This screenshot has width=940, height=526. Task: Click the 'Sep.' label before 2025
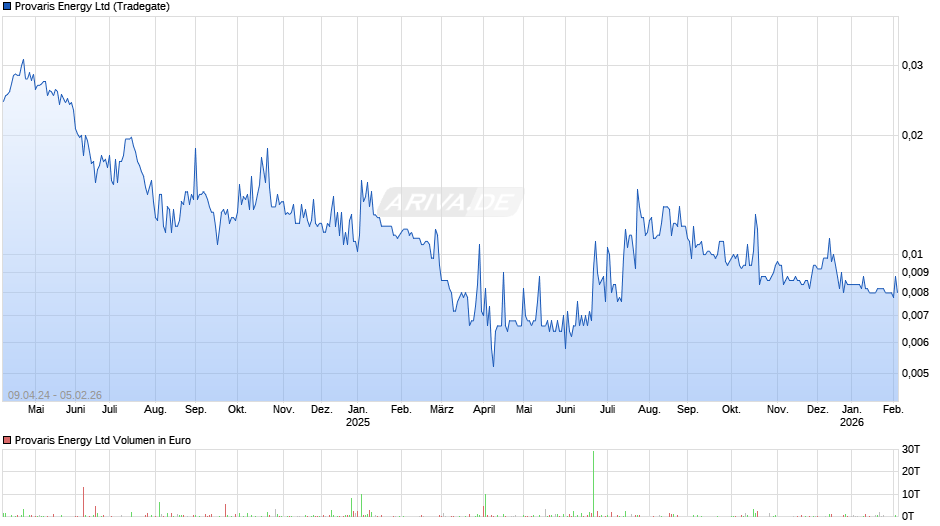(x=195, y=410)
